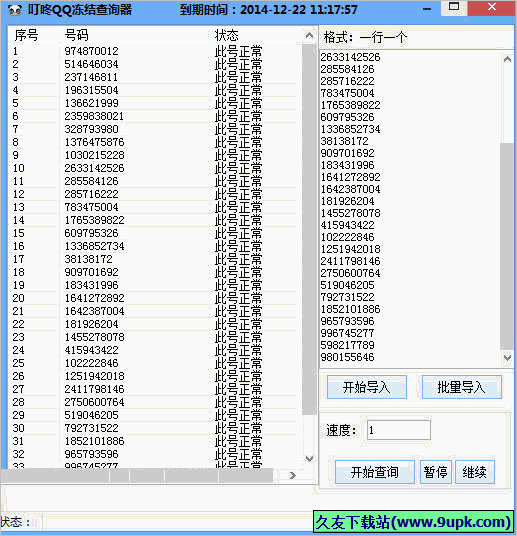The image size is (517, 536).
Task: Close the 叮咚QQ冻结查询器 window
Action: (492, 8)
